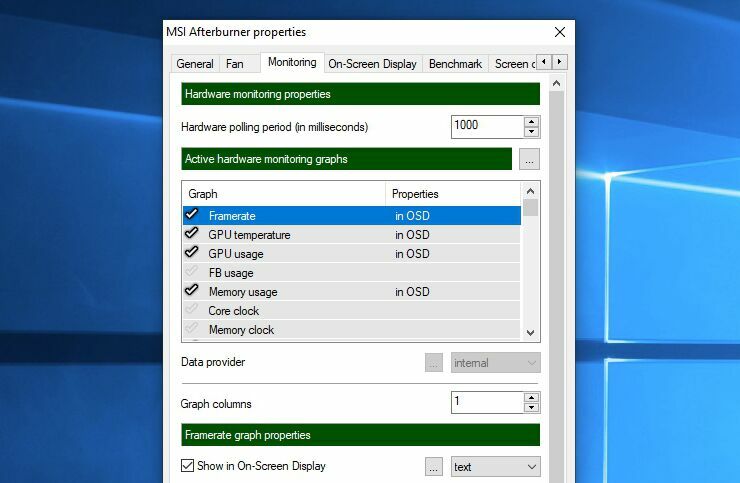Decrease hardware polling period with down arrow
Viewport: 740px width, 483px height.
click(x=531, y=132)
